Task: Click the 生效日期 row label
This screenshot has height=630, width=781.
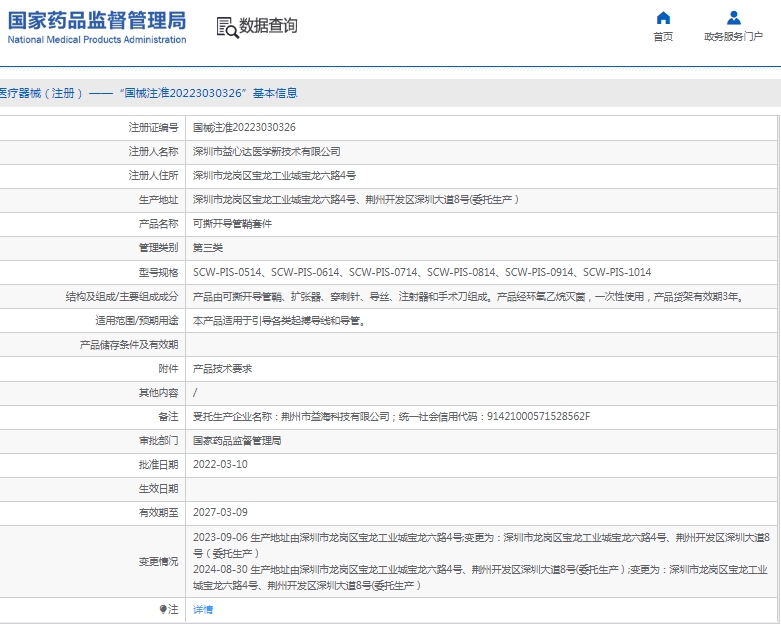Action: (x=158, y=489)
